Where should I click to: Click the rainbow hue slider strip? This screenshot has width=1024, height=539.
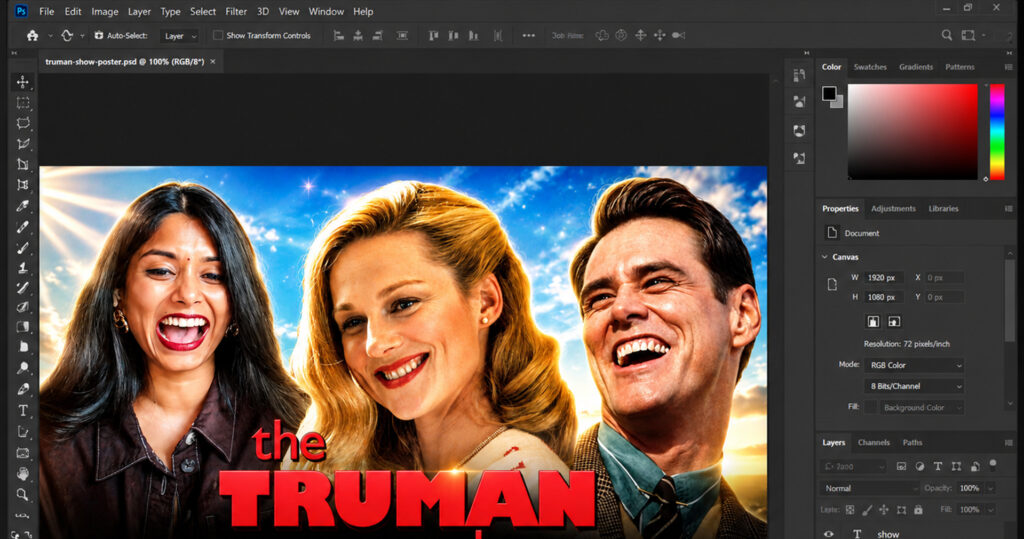(997, 131)
